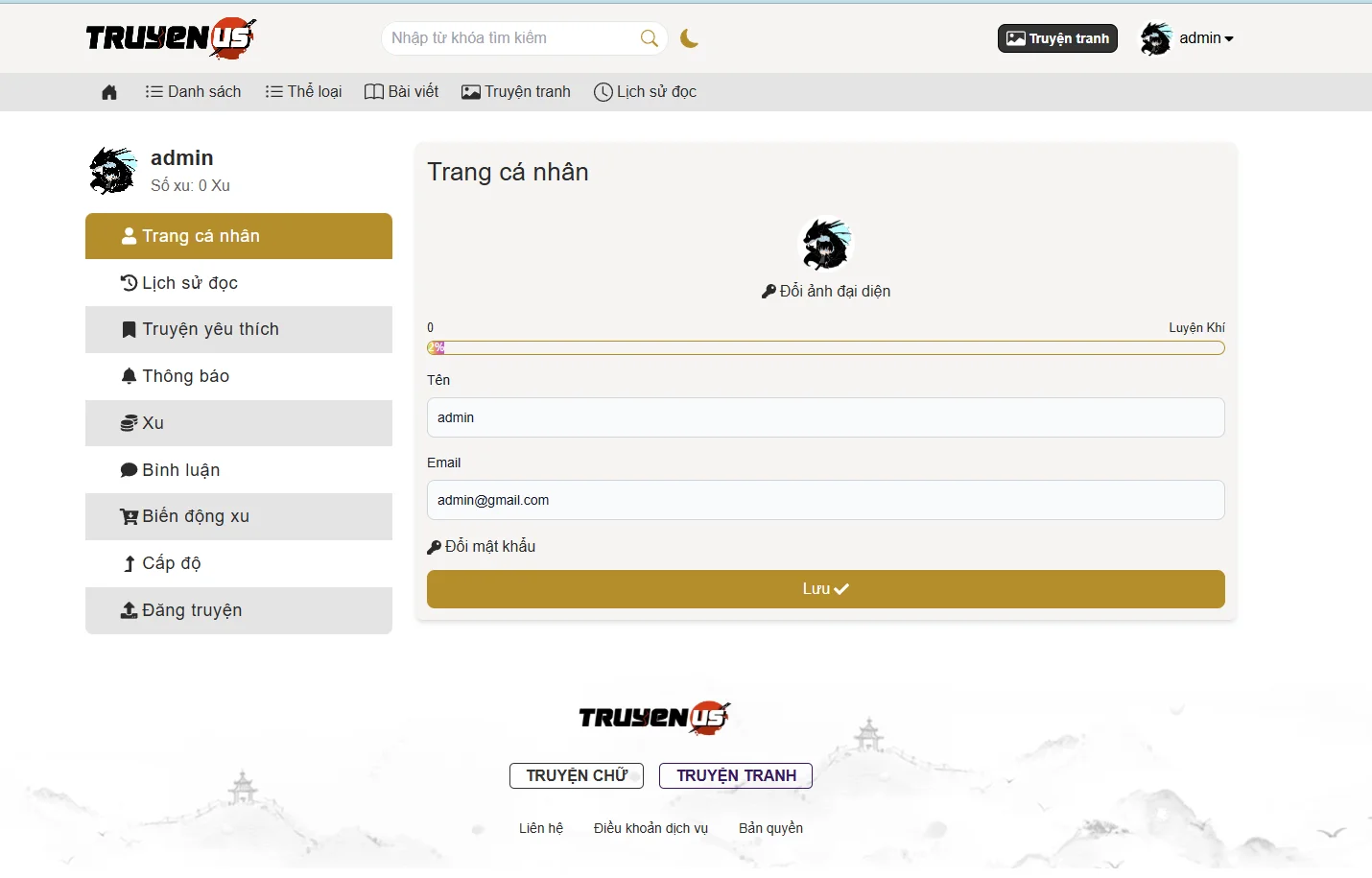Image resolution: width=1372 pixels, height=878 pixels.
Task: Open Danh sách from the navigation bar
Action: [x=193, y=91]
